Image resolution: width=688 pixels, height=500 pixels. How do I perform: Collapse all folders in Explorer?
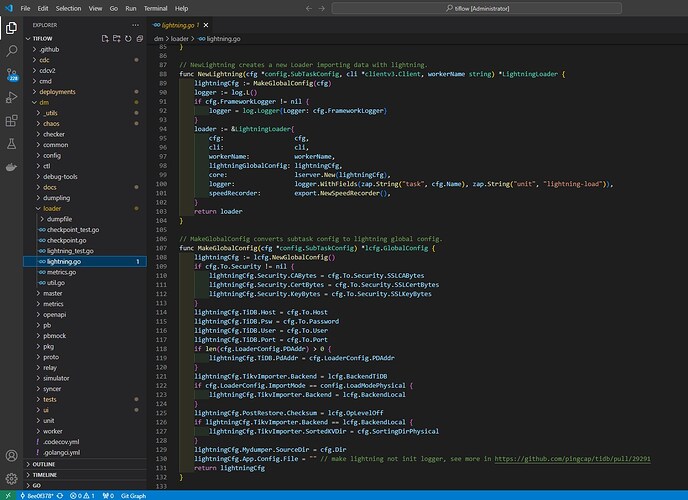pyautogui.click(x=140, y=39)
